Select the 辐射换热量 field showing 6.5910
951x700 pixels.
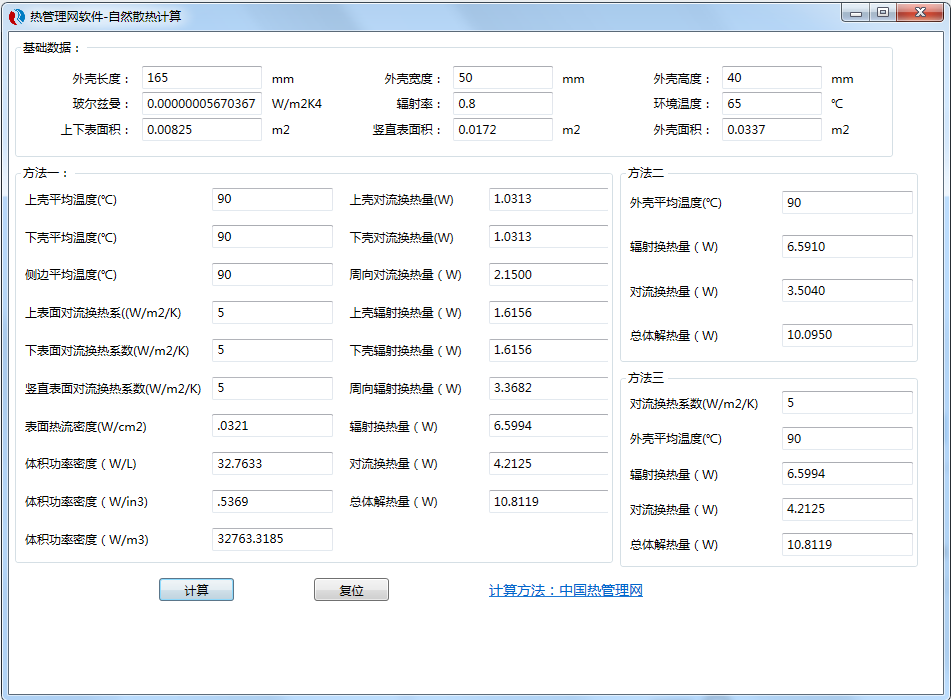[847, 246]
